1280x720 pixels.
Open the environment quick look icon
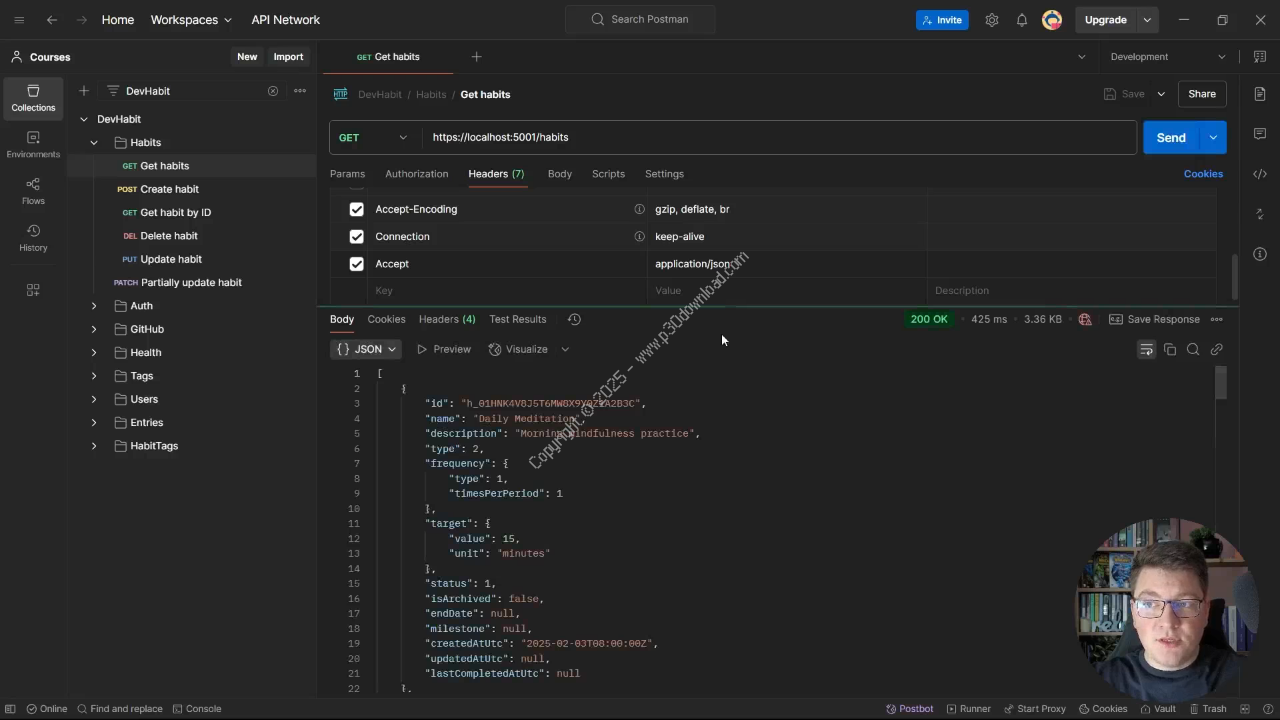click(x=1259, y=57)
